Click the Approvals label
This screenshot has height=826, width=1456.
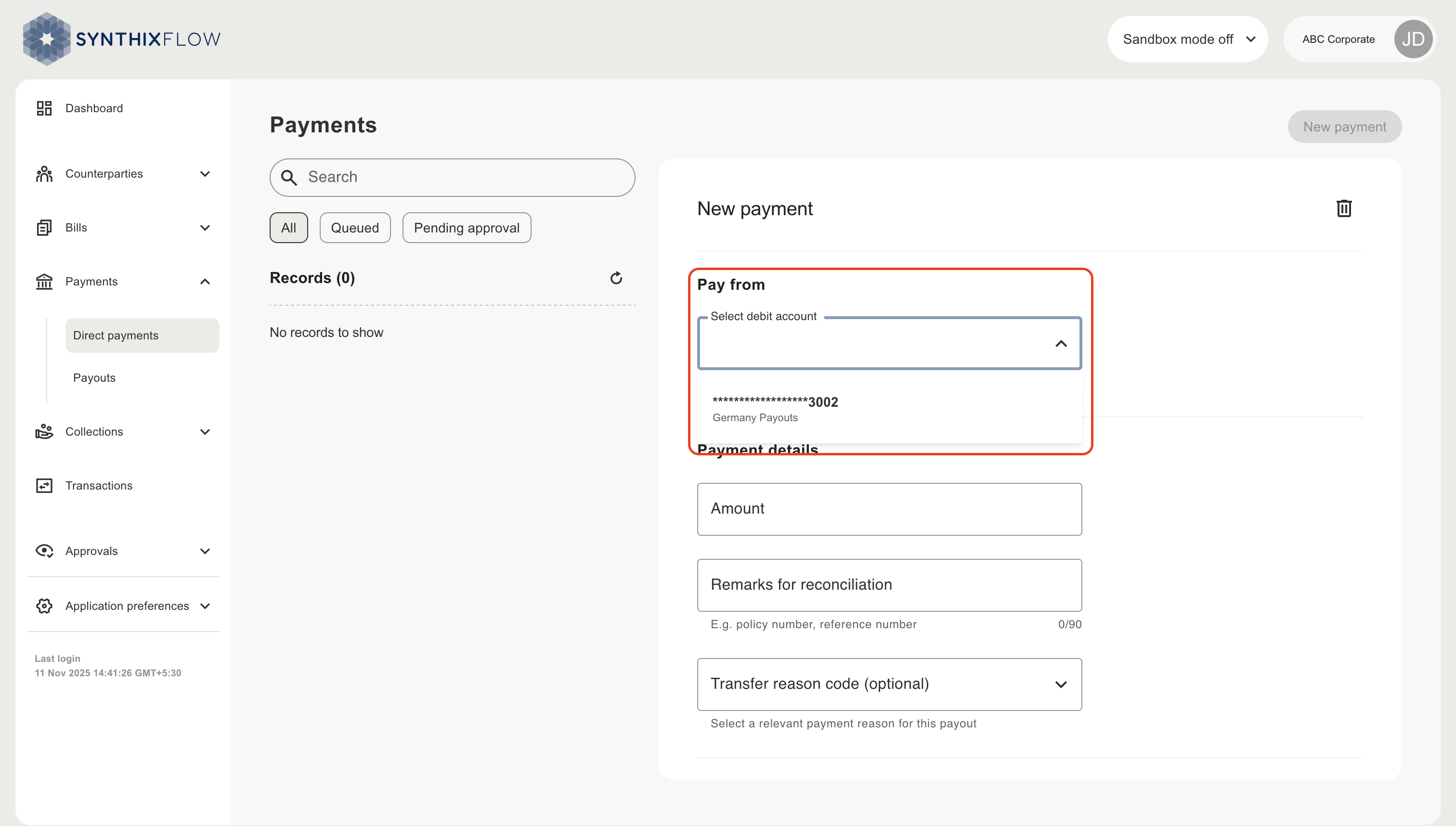coord(91,551)
